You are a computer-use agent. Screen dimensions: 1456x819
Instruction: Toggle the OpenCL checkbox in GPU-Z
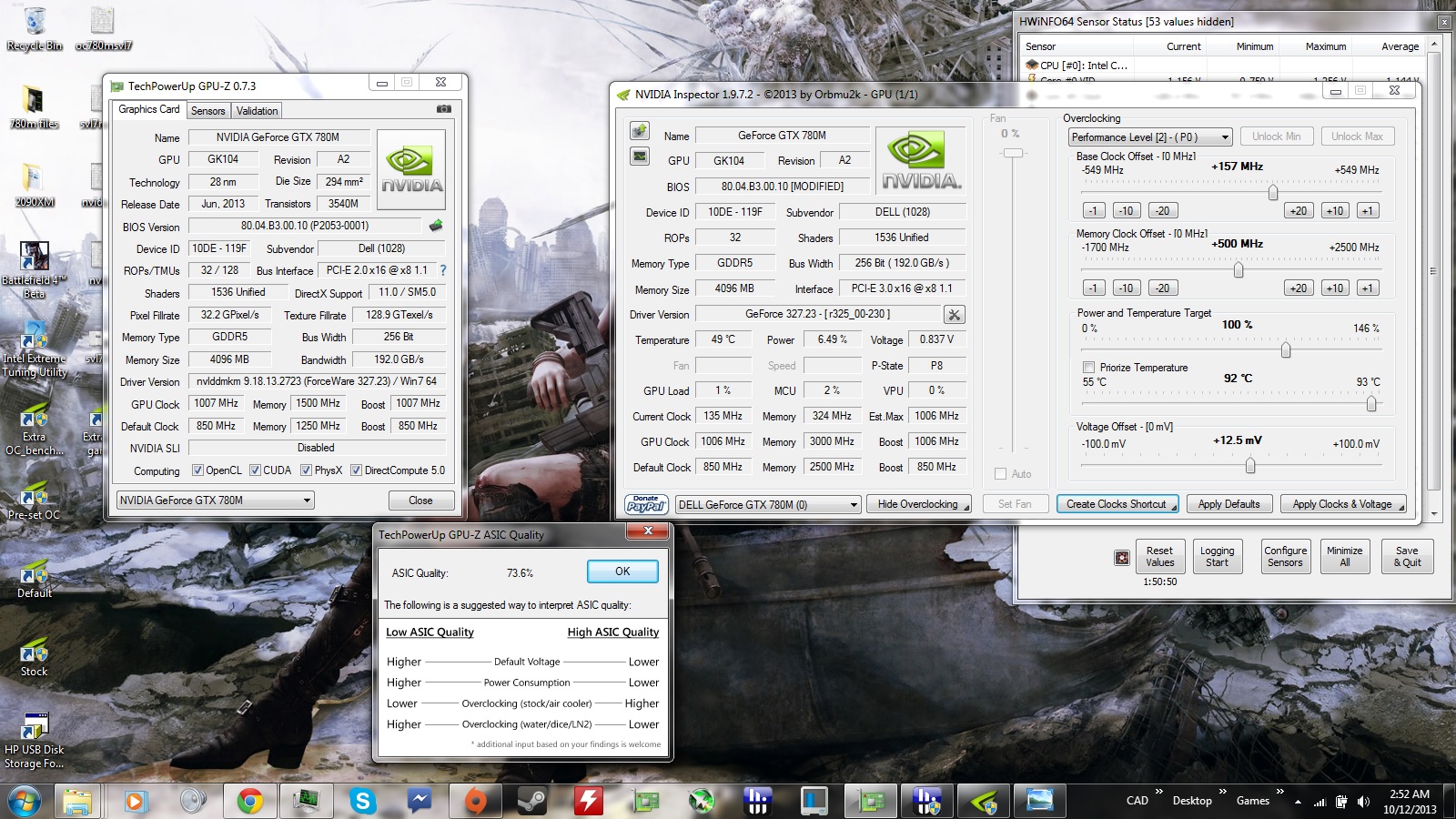[x=197, y=470]
